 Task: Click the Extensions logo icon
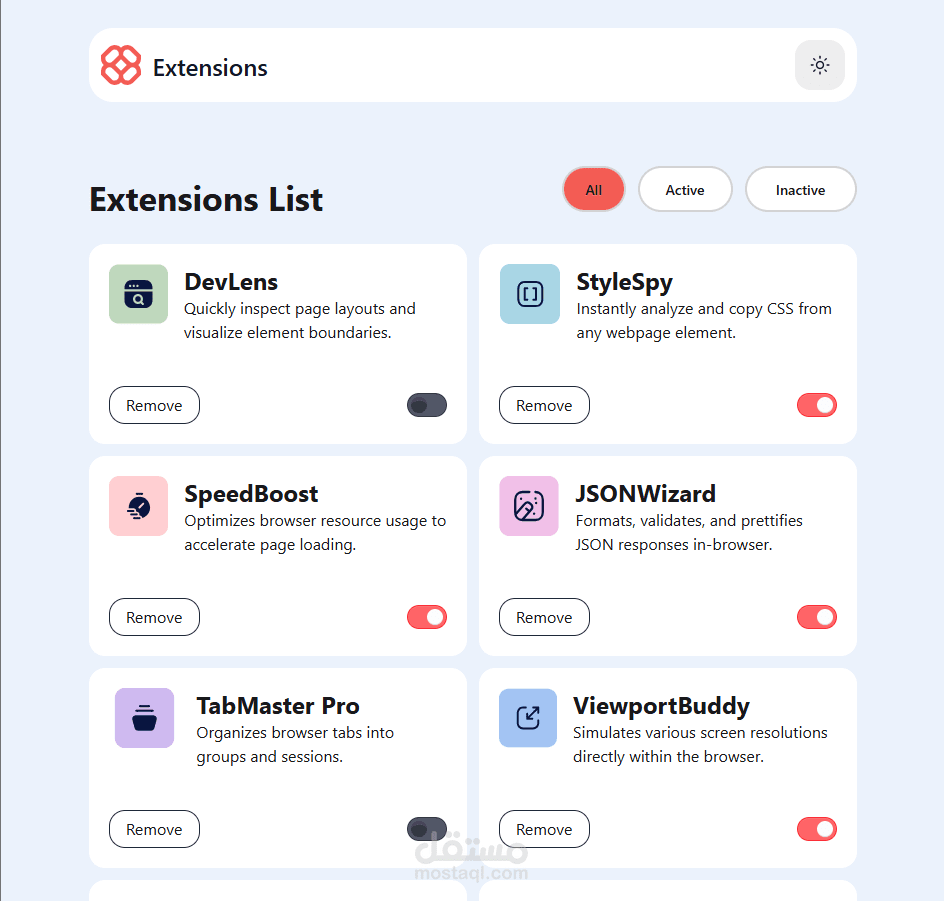[x=121, y=65]
